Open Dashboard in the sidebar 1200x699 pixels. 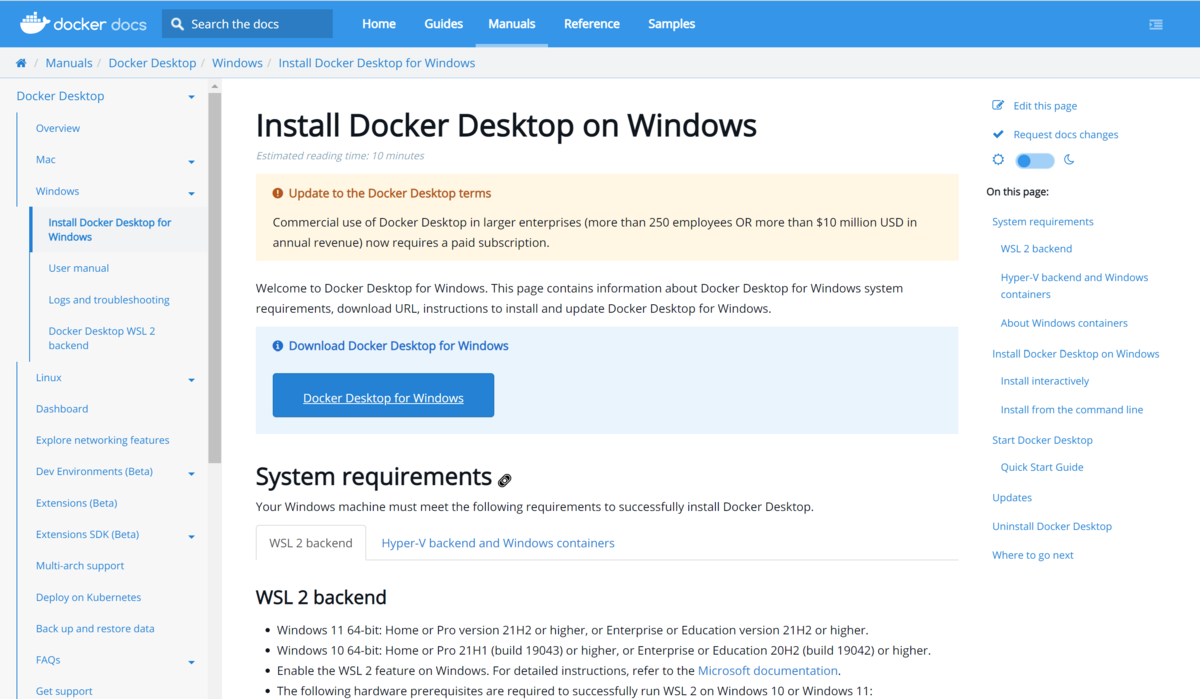(62, 409)
